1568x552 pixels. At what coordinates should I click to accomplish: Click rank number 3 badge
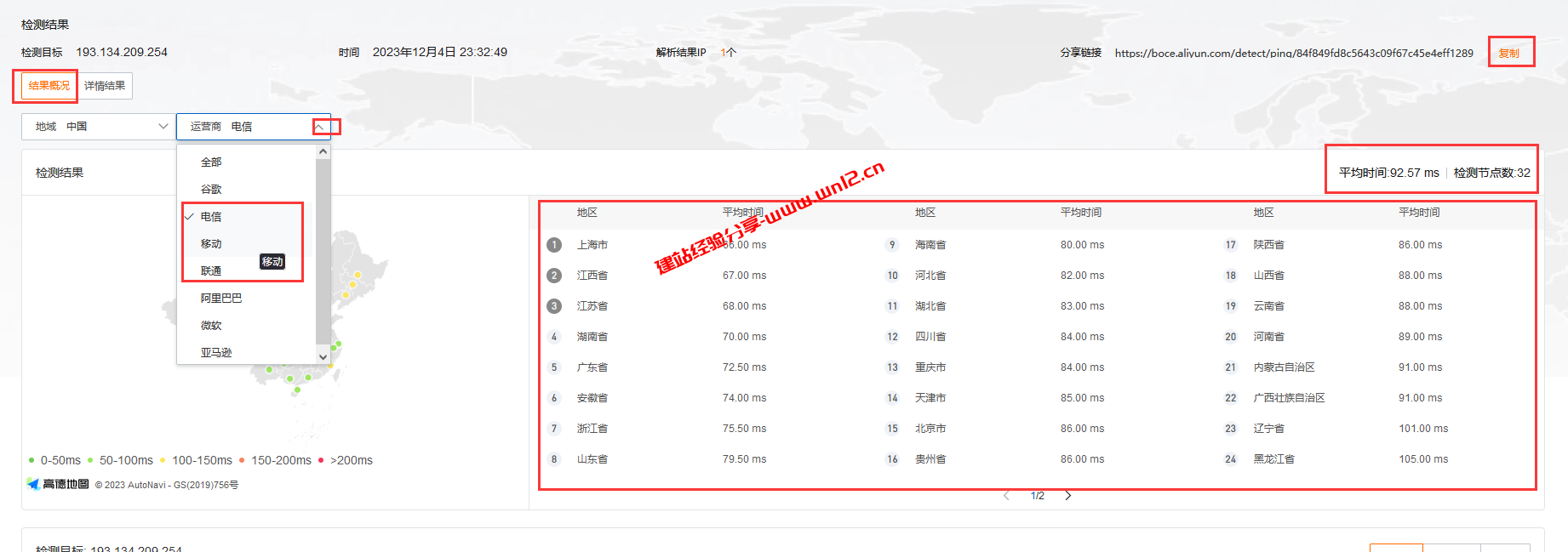coord(554,306)
